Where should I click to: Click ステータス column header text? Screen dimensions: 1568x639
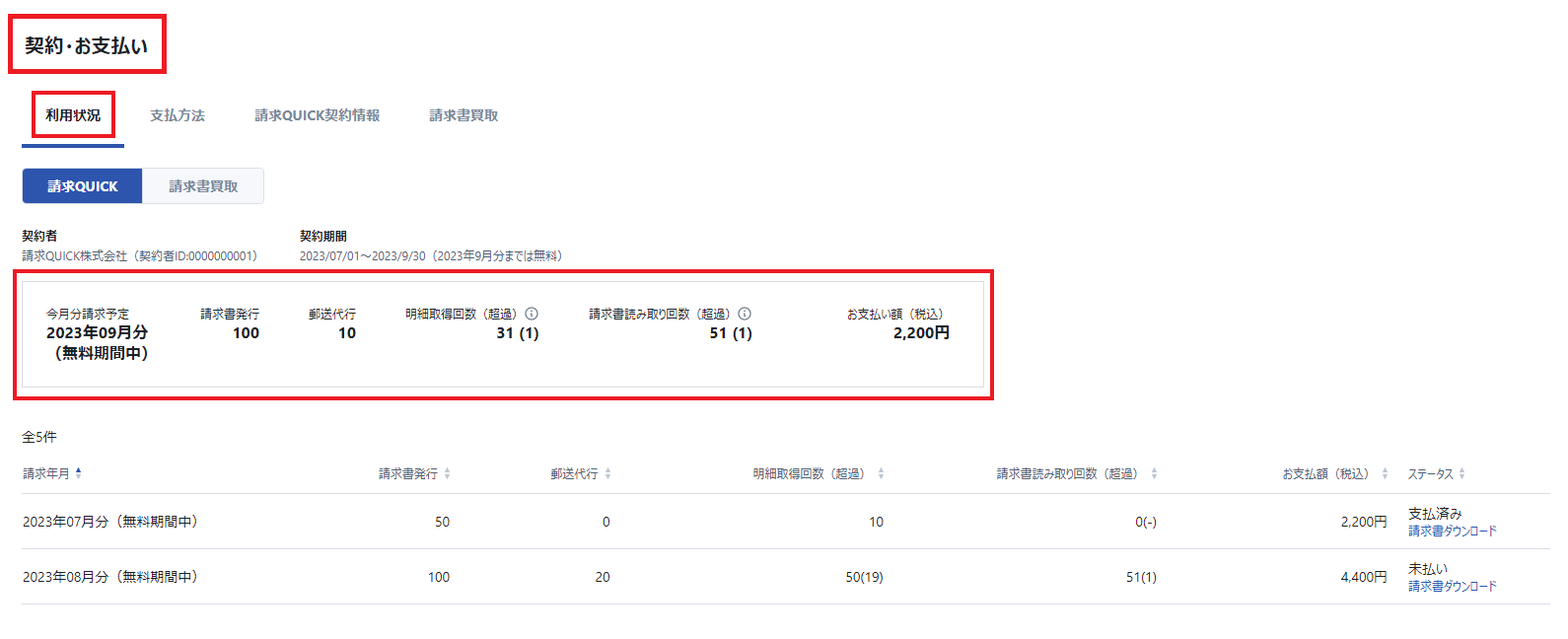[1430, 473]
